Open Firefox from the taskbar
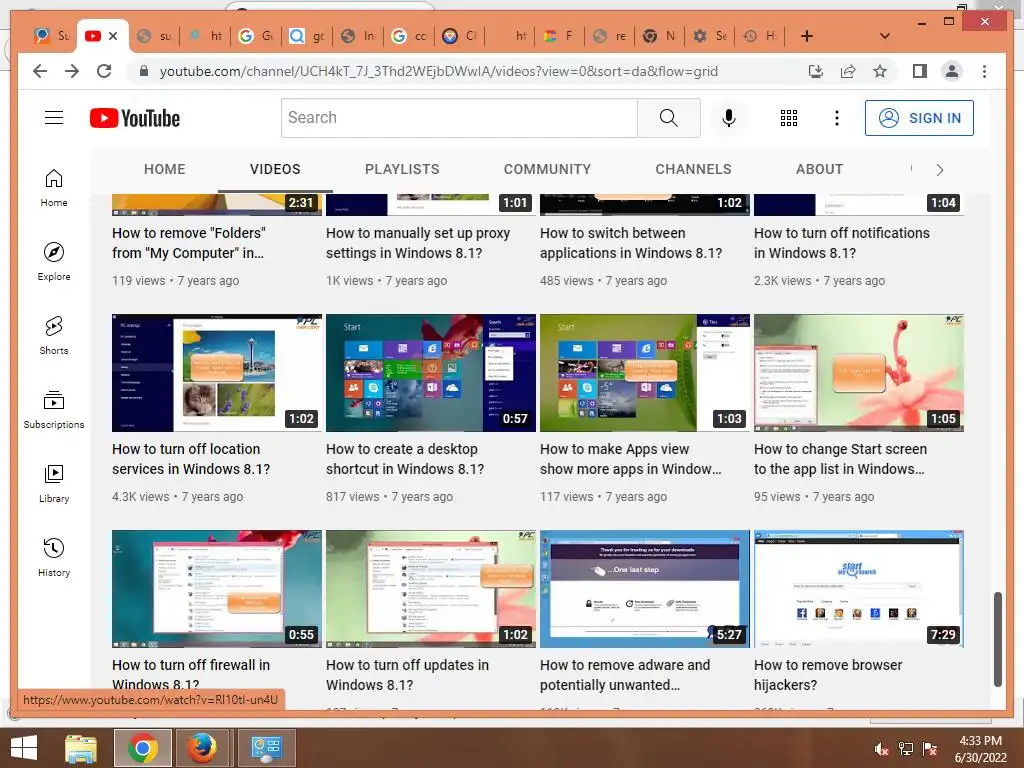This screenshot has width=1024, height=768. [202, 748]
